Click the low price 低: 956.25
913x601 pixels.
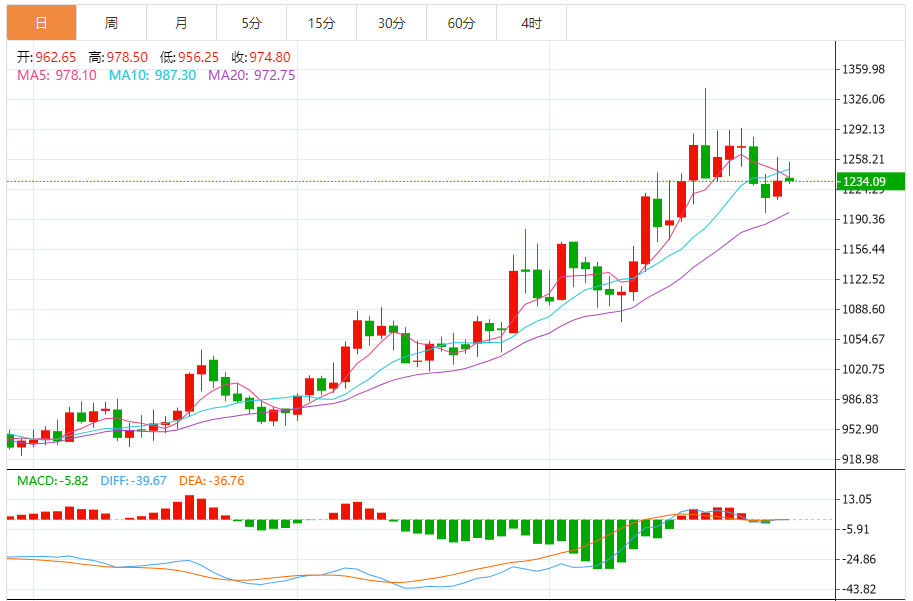189,58
